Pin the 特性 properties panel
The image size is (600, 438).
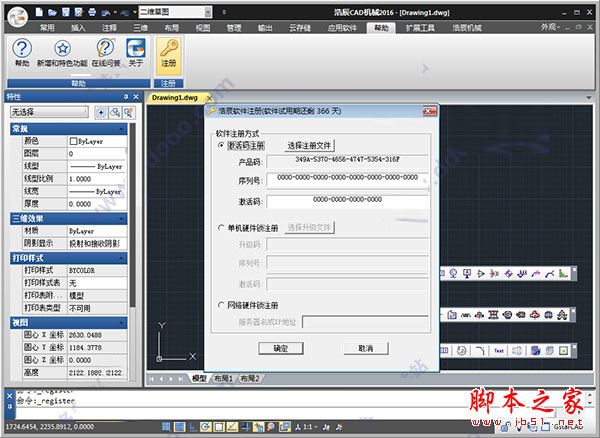pyautogui.click(x=126, y=97)
